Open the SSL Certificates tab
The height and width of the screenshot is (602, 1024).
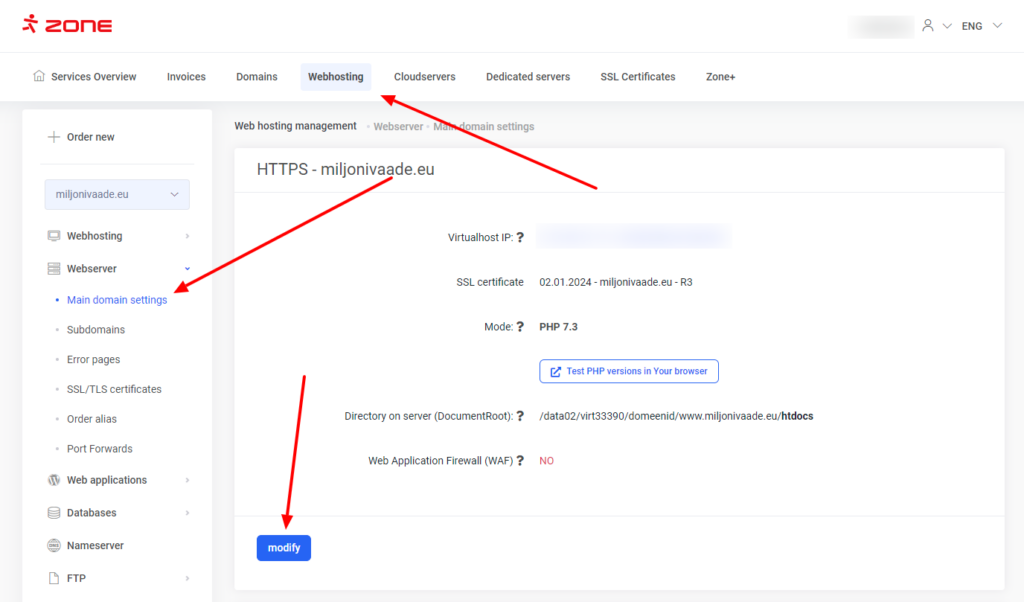(637, 77)
